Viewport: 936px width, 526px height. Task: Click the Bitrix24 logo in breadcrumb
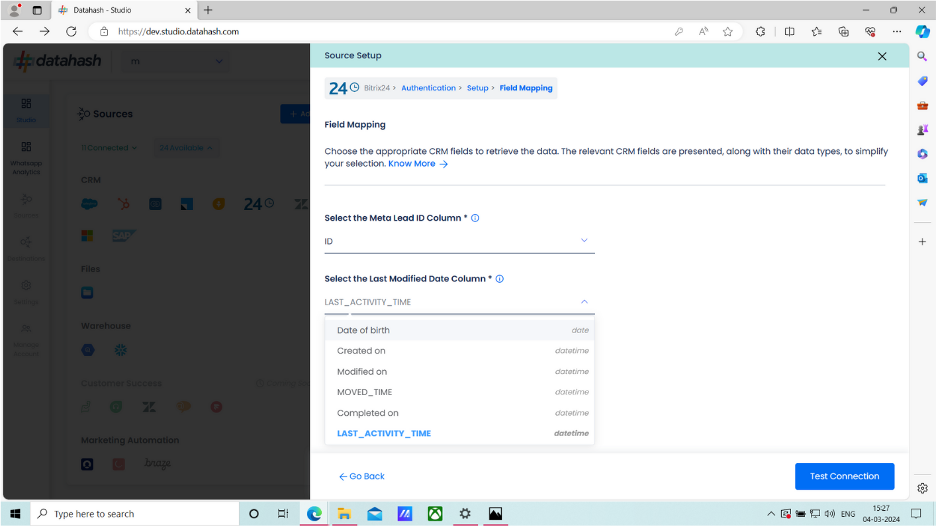click(344, 88)
